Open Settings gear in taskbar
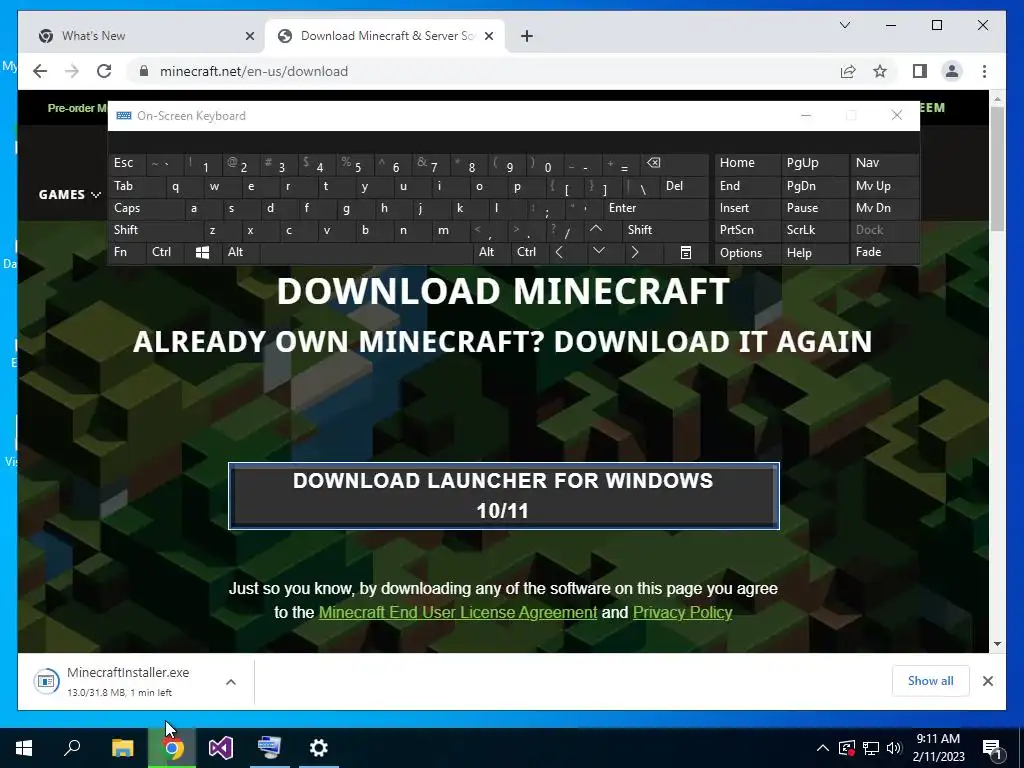 [x=319, y=748]
